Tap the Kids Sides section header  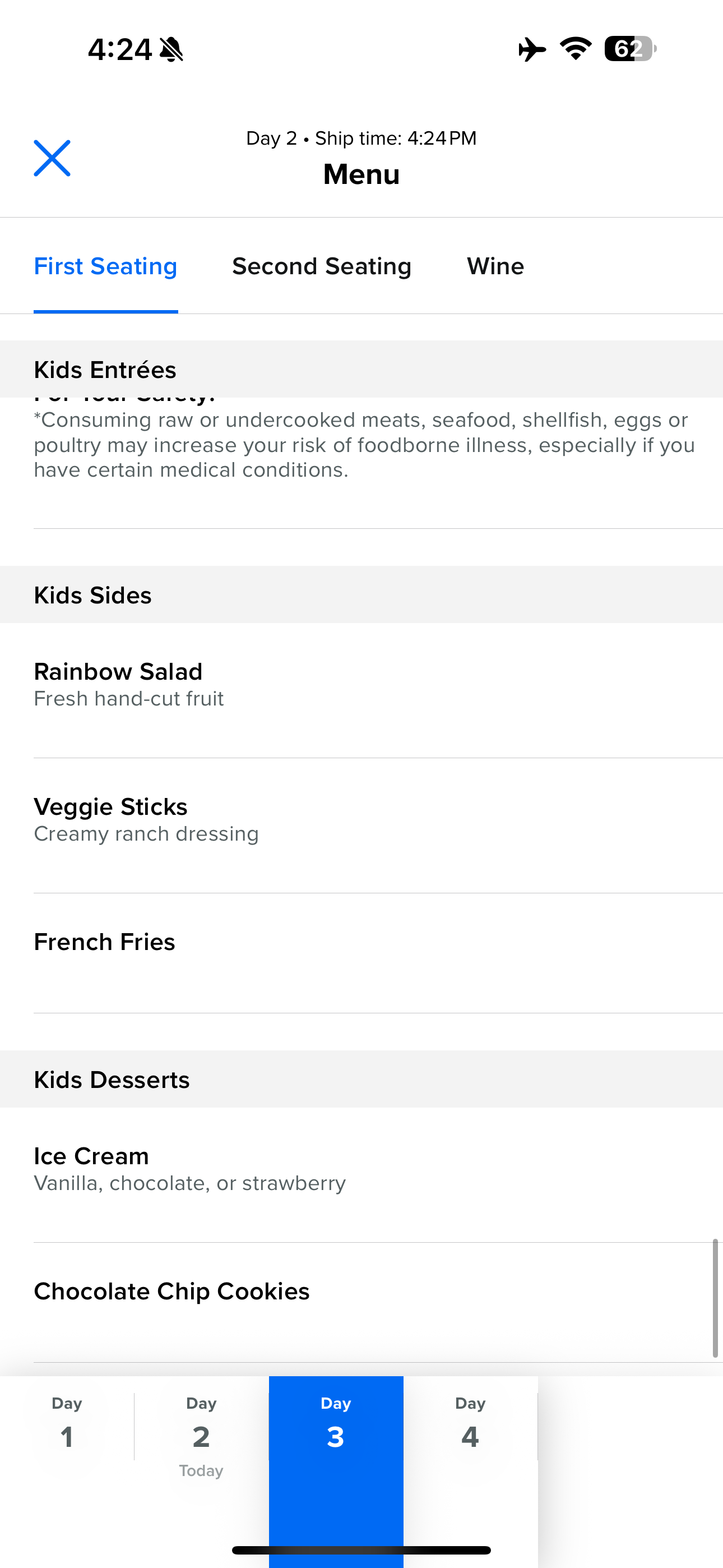(92, 594)
